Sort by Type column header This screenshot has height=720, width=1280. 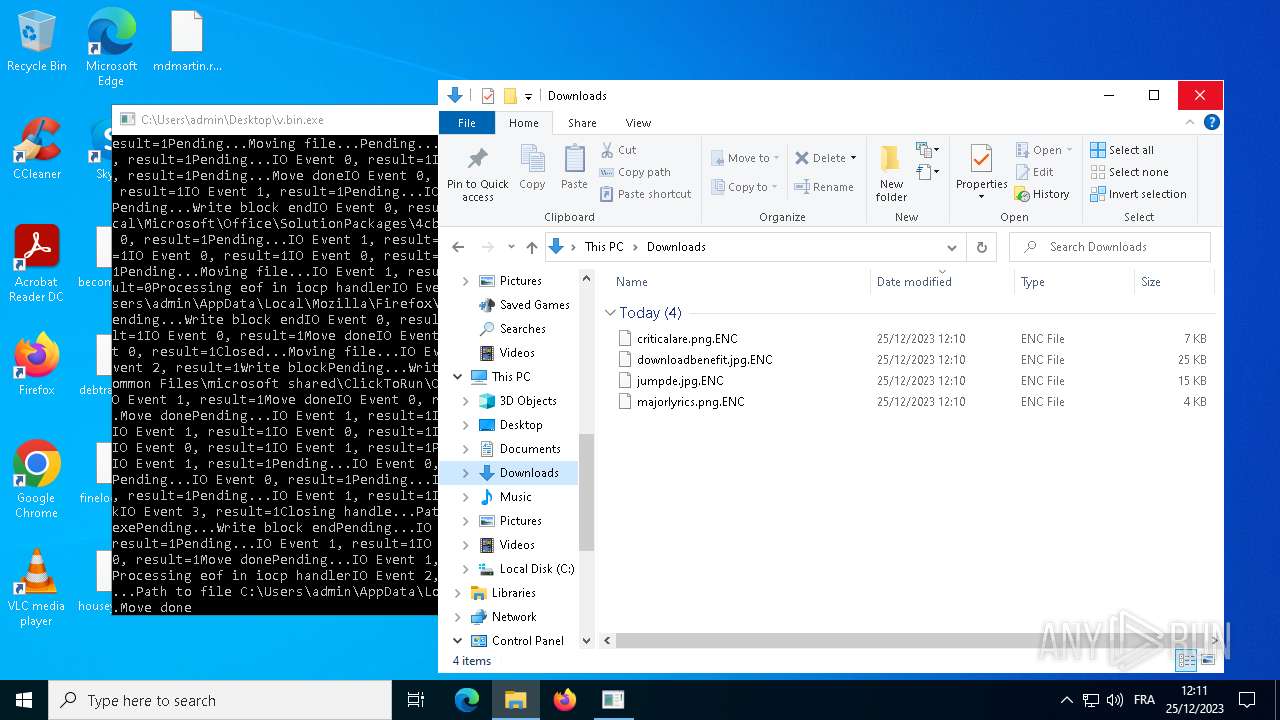point(1074,282)
